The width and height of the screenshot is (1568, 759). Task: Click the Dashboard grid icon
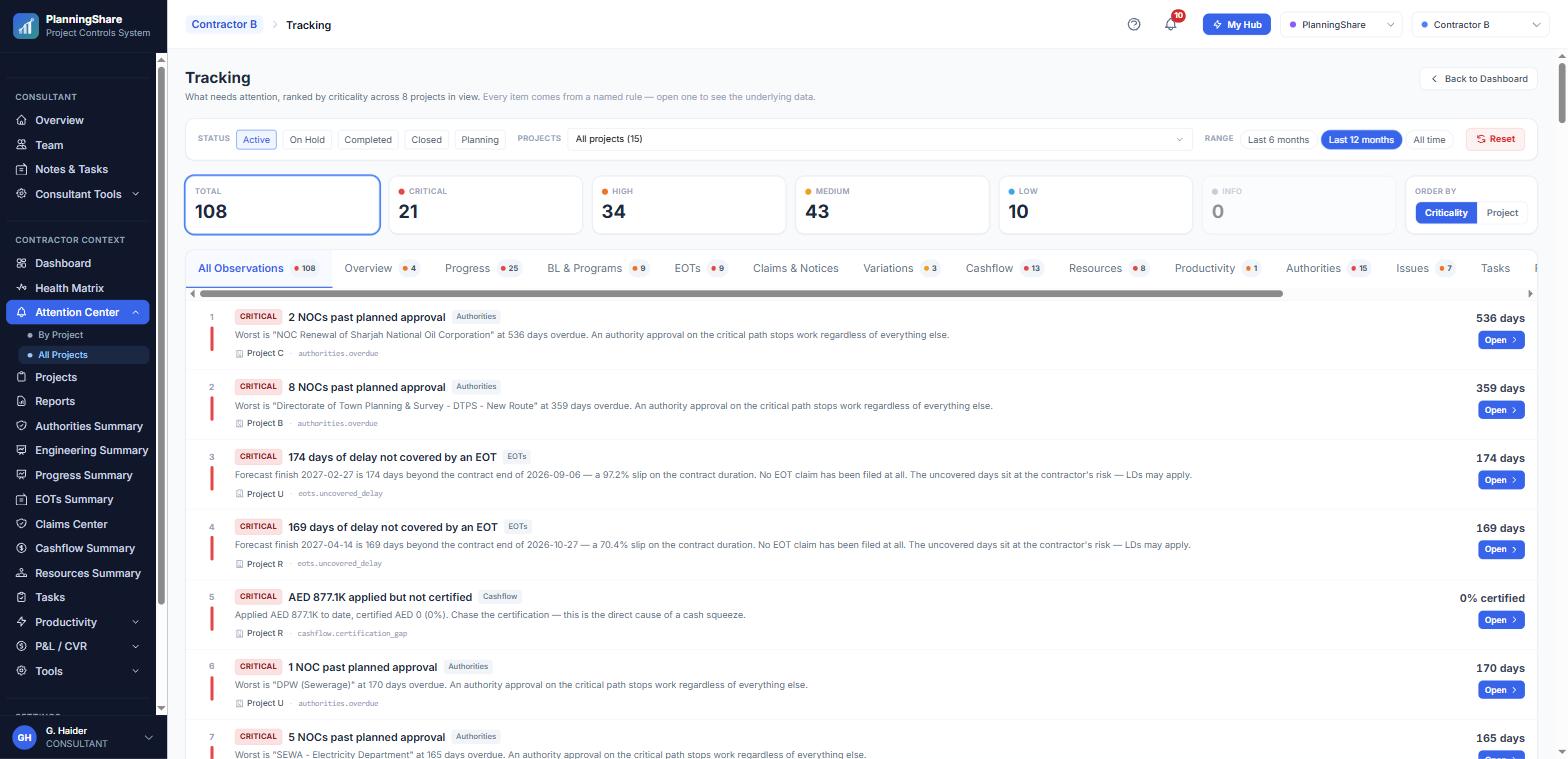point(22,263)
